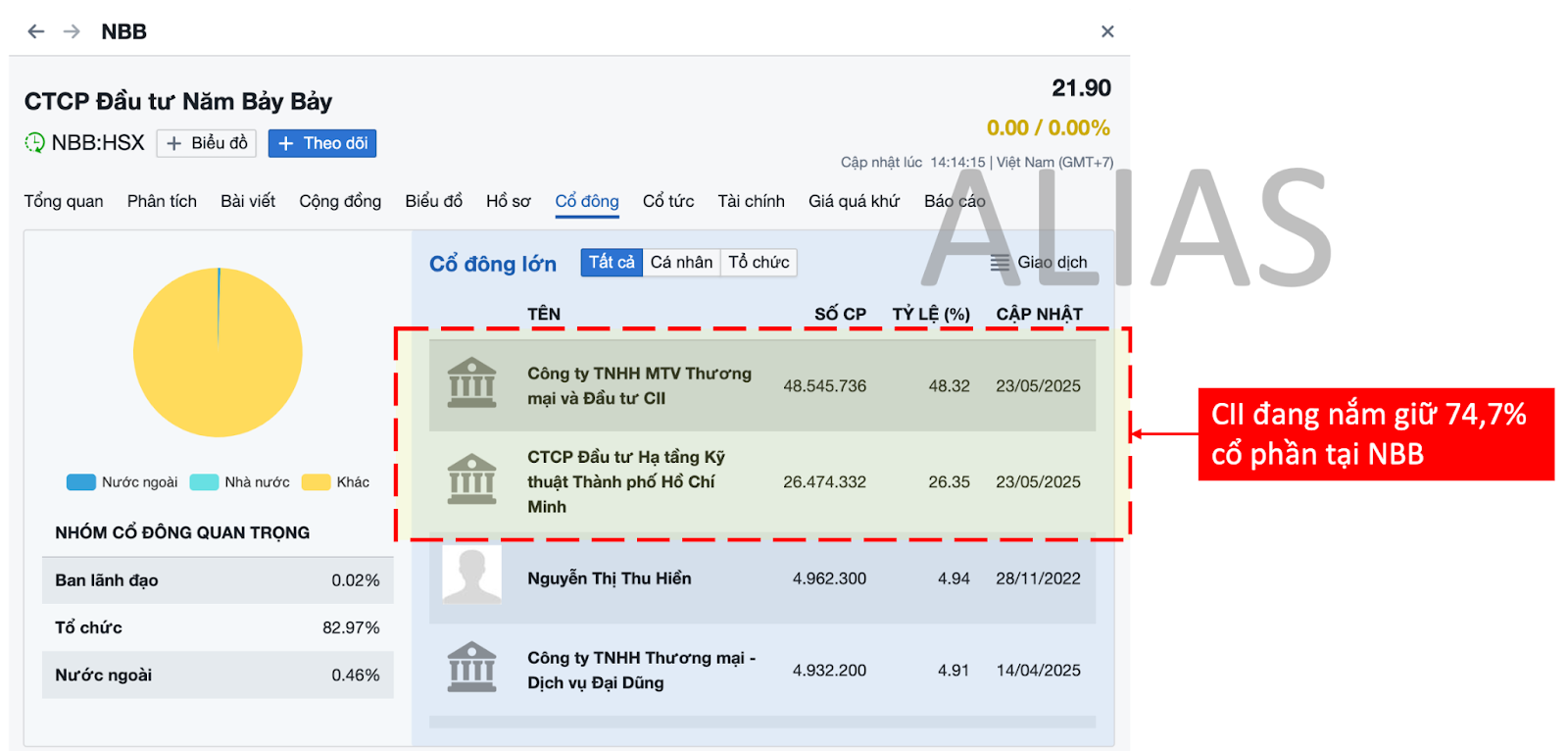Click the Cổ đông lớn heading
The image size is (1568, 751).
pyautogui.click(x=493, y=264)
